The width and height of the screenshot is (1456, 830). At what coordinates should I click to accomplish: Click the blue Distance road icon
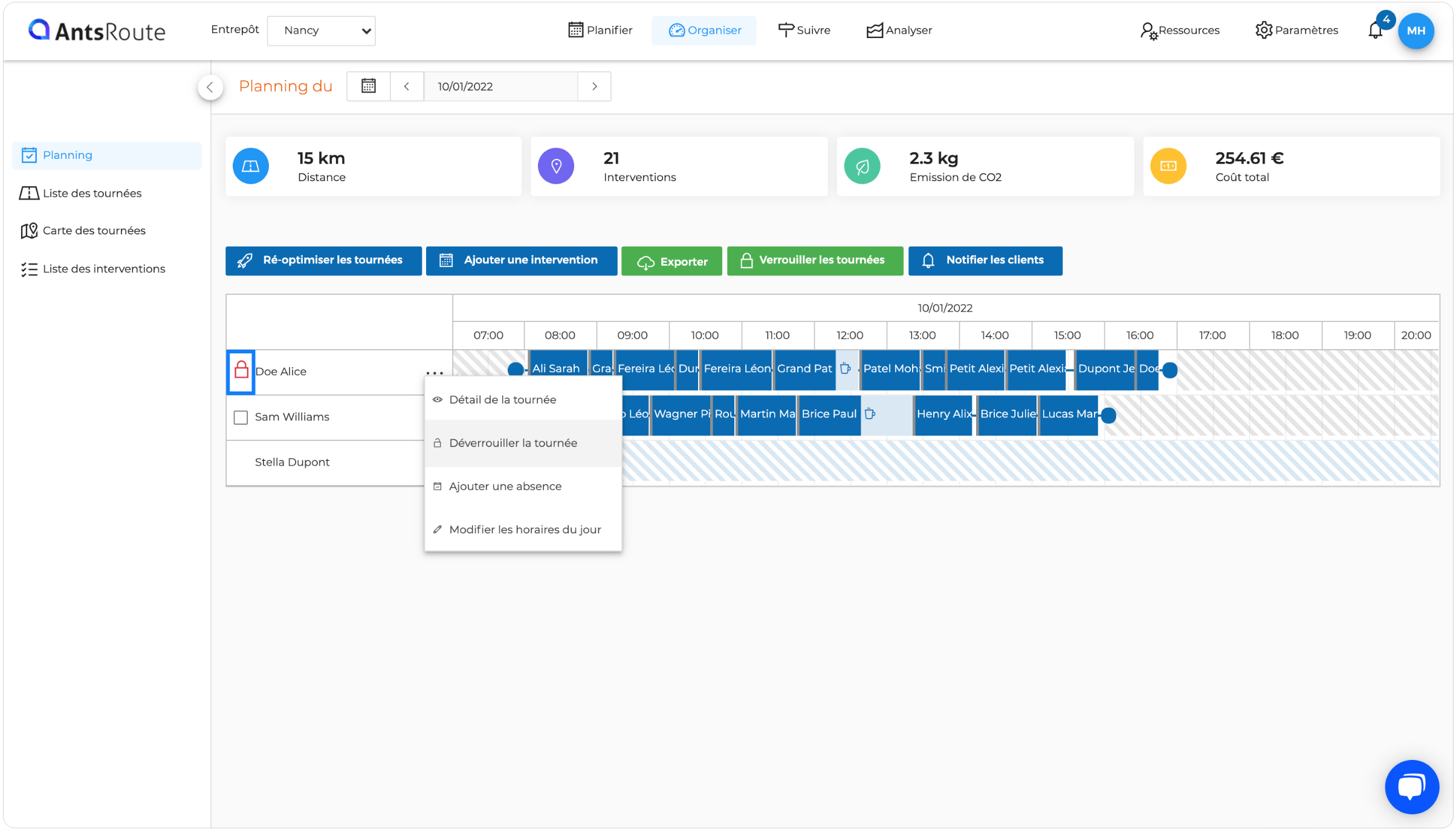pyautogui.click(x=251, y=166)
